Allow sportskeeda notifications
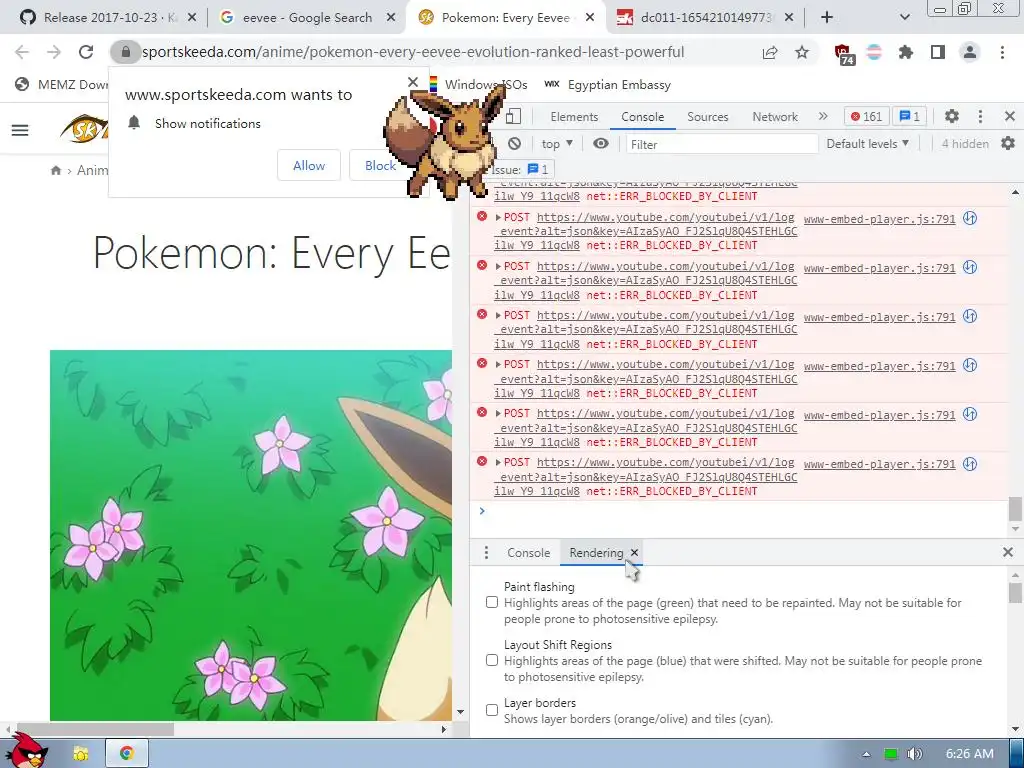 (x=309, y=165)
